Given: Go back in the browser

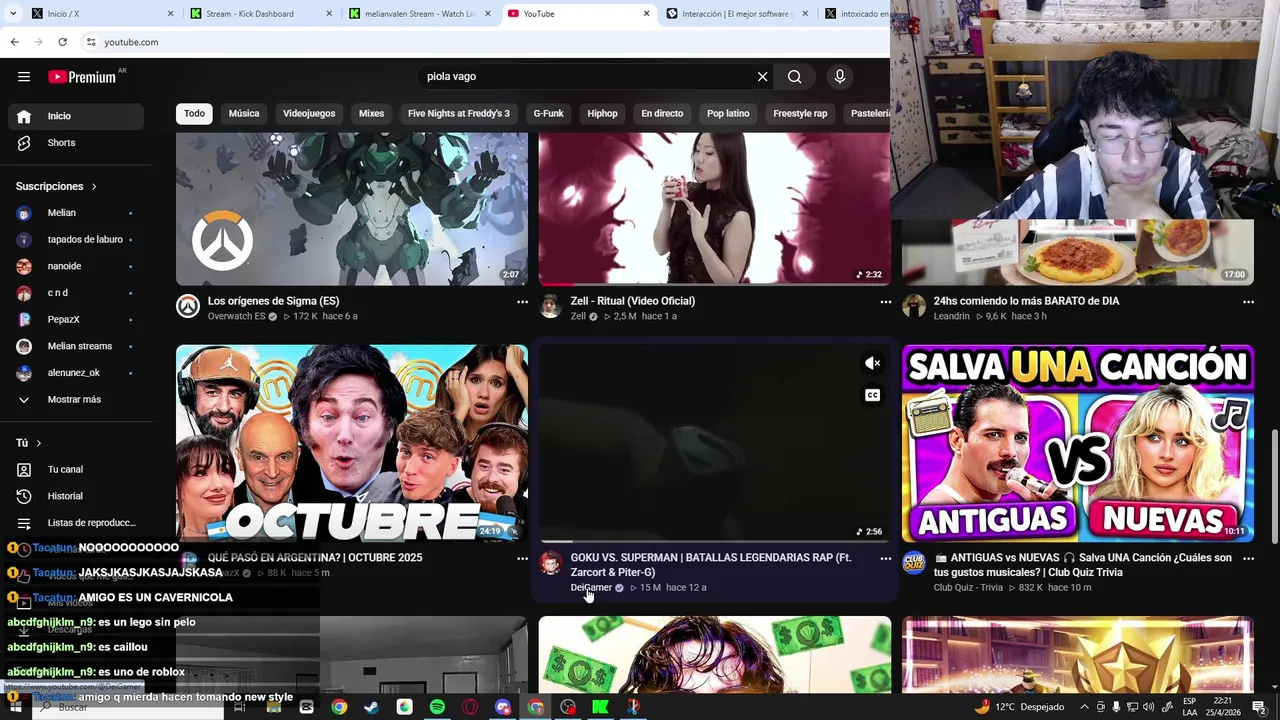Looking at the screenshot, I should (x=14, y=42).
